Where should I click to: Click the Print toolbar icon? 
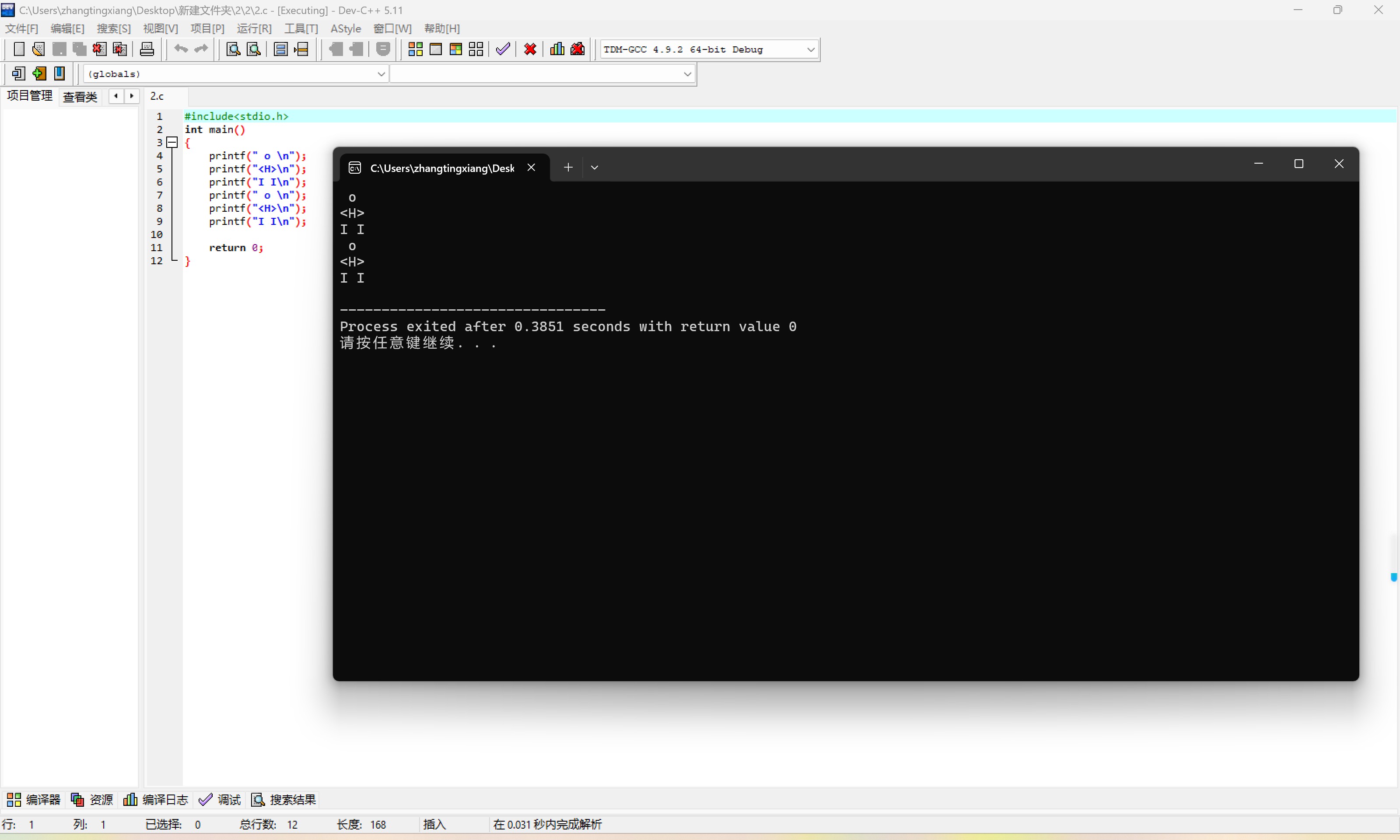click(x=147, y=49)
